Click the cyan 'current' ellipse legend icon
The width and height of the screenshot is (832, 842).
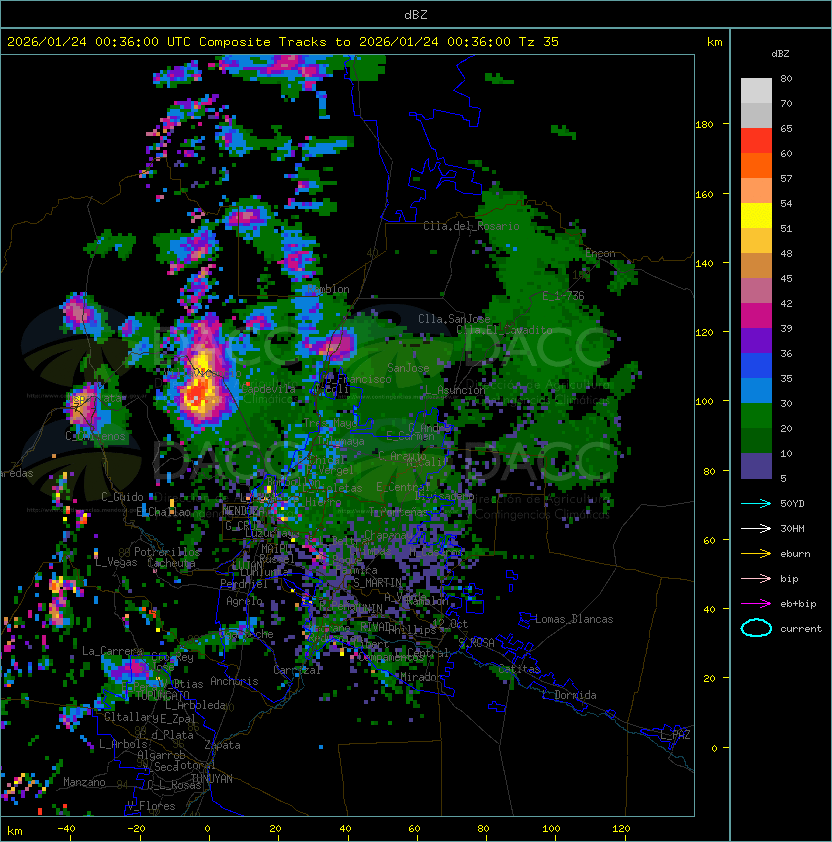[x=756, y=628]
